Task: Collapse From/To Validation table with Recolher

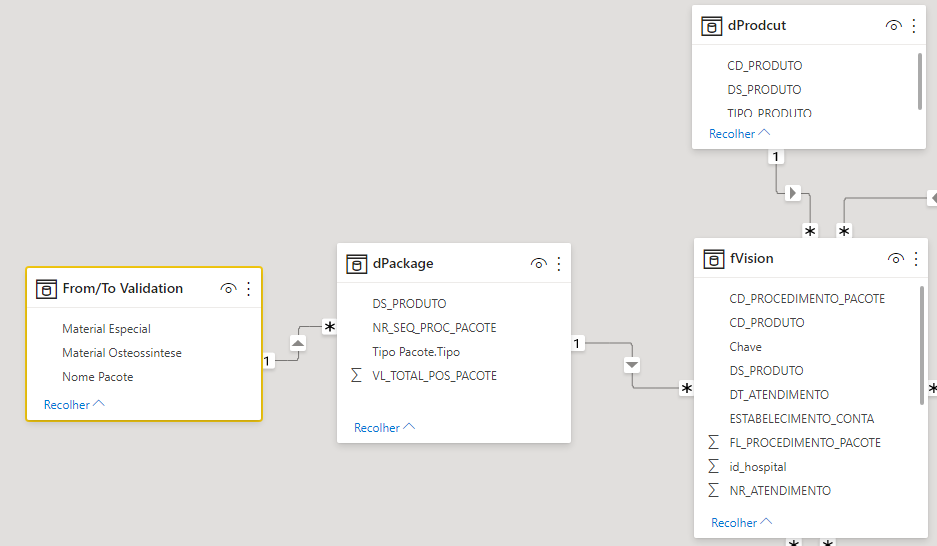Action: click(x=75, y=404)
